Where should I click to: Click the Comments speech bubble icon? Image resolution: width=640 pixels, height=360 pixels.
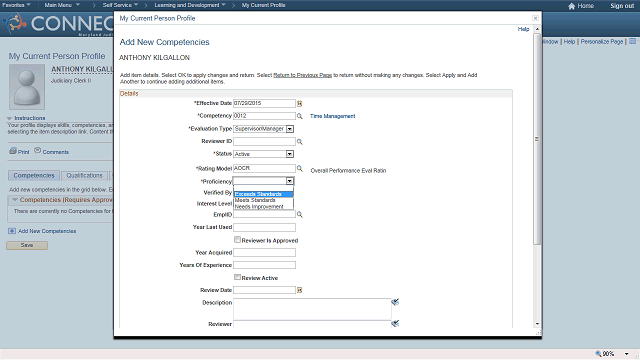pyautogui.click(x=38, y=151)
